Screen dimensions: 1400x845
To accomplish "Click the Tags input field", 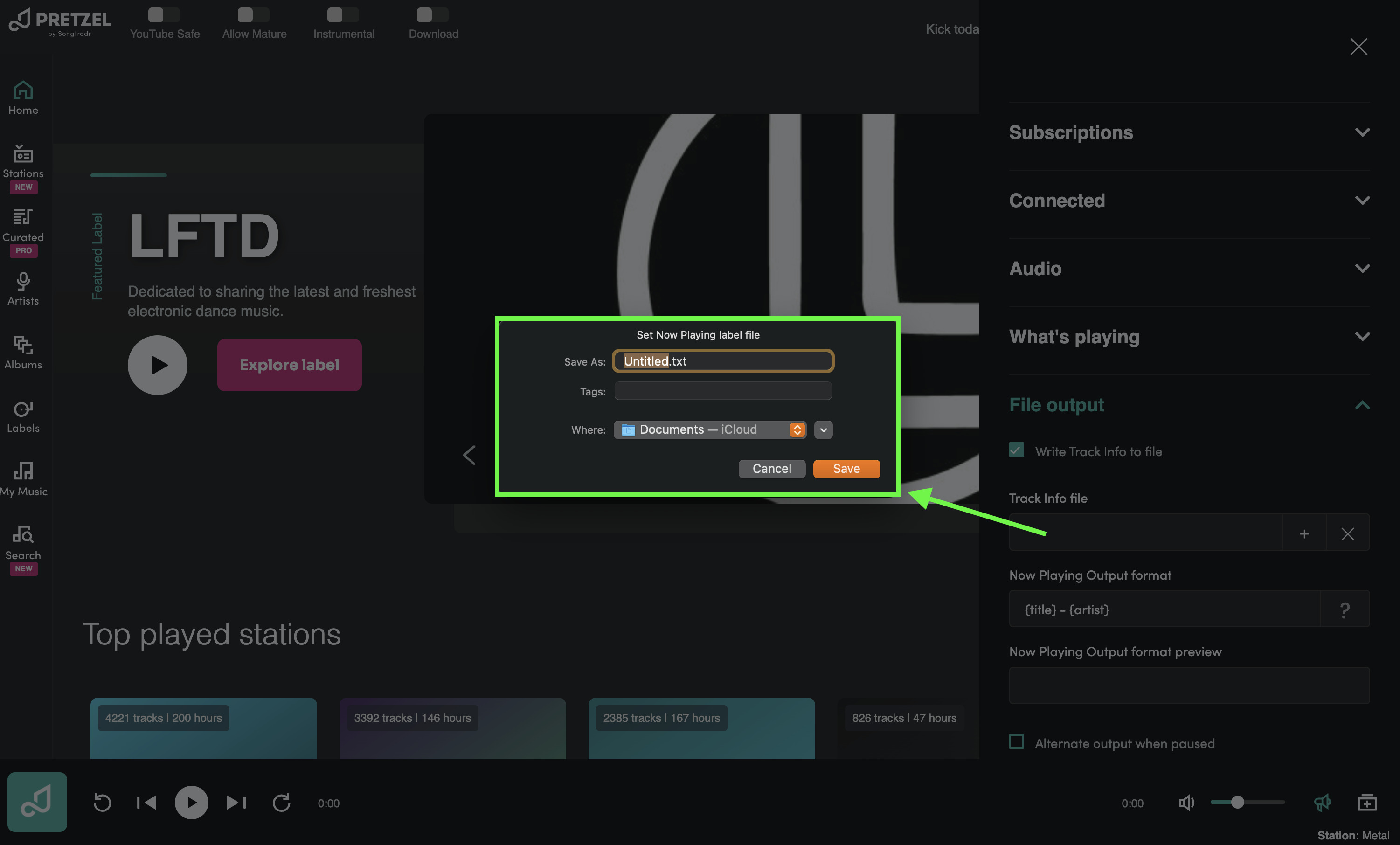I will [x=723, y=391].
